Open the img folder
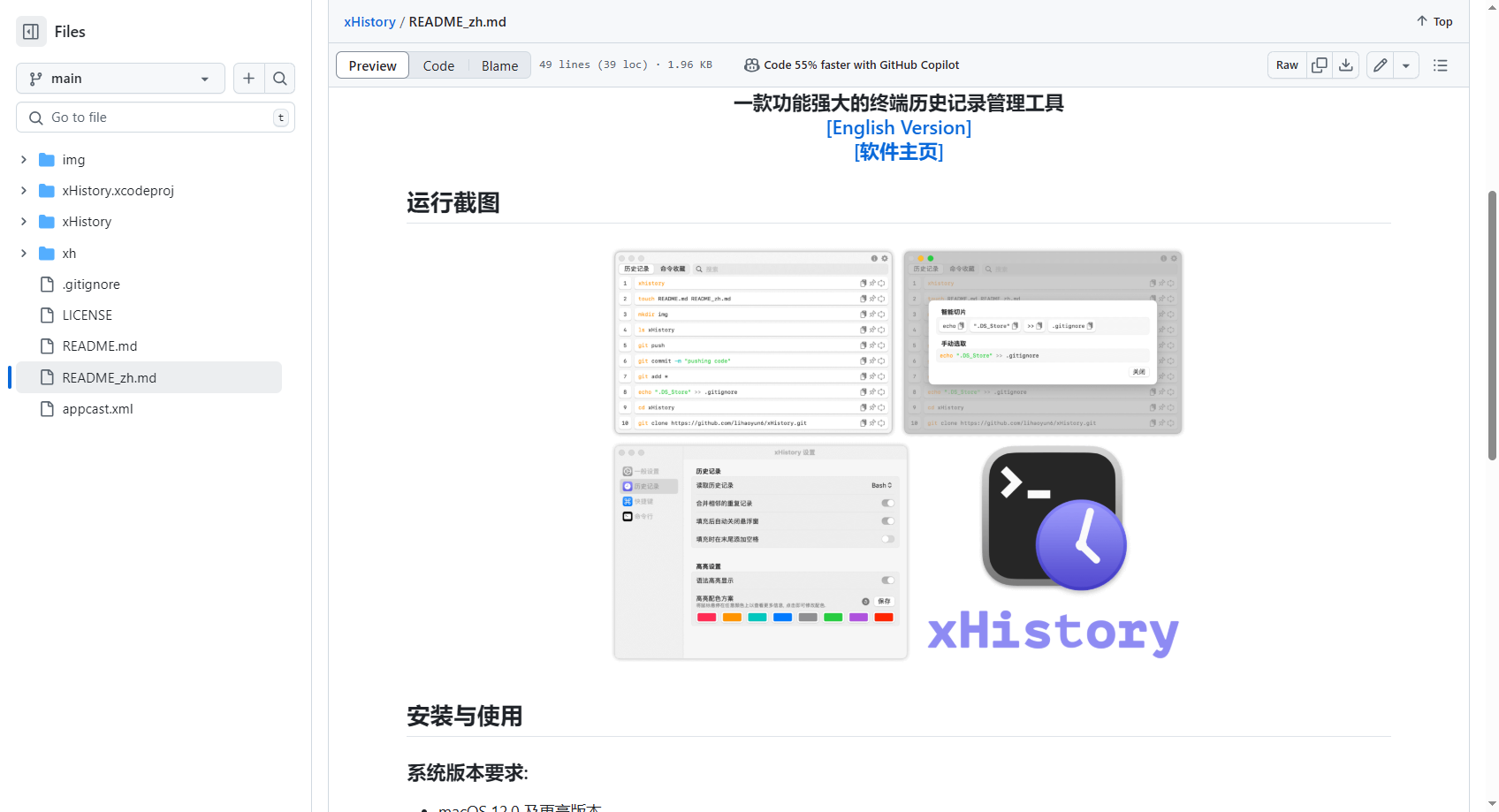Viewport: 1499px width, 812px height. 73,160
